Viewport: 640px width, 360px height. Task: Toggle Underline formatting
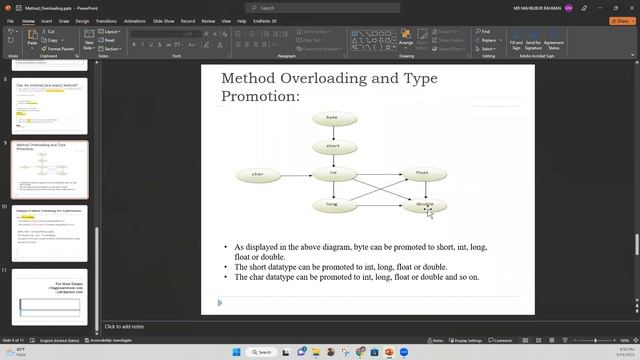[x=151, y=45]
